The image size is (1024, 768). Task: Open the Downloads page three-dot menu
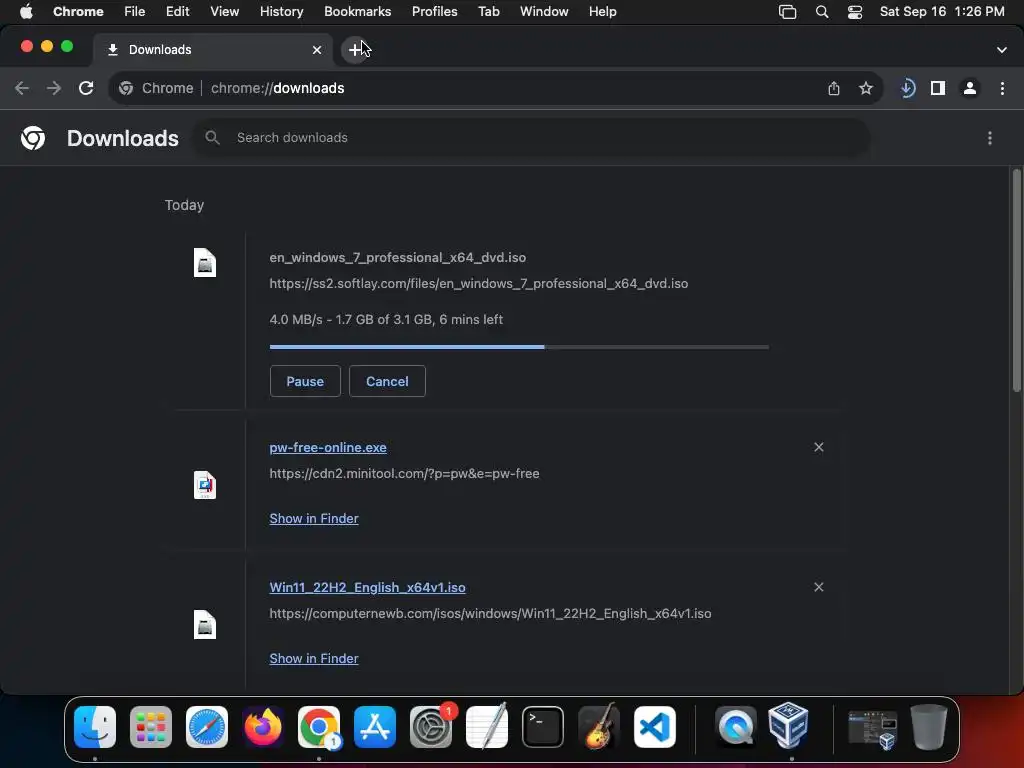[990, 138]
